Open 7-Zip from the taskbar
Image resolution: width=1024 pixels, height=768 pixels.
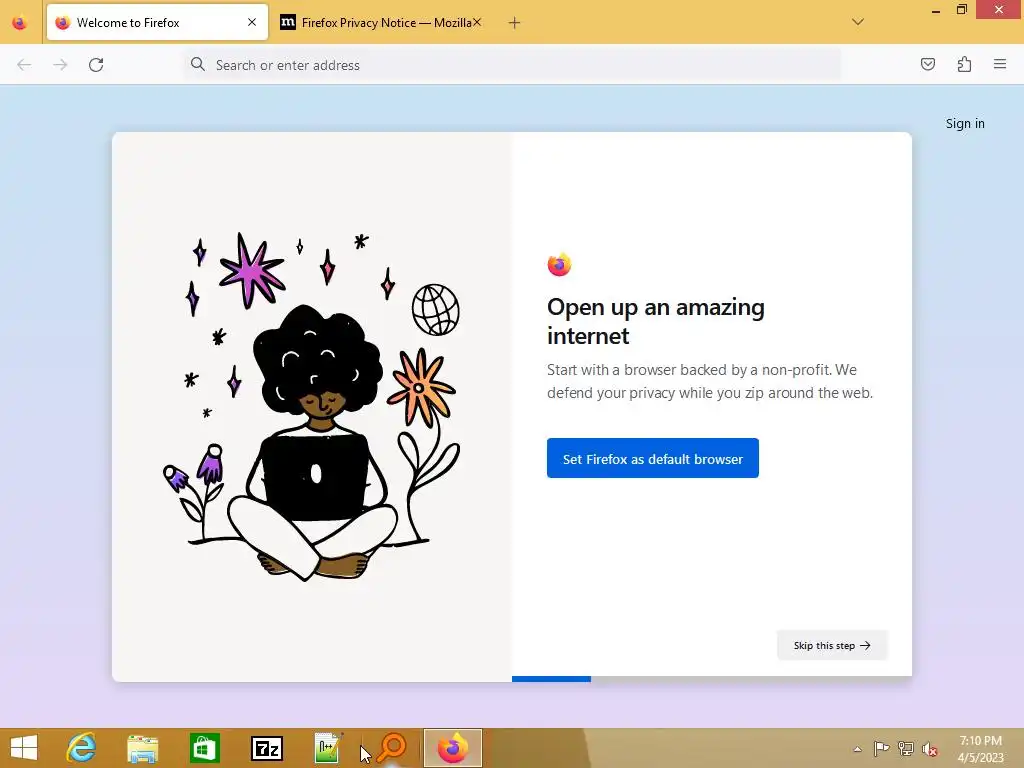point(267,748)
